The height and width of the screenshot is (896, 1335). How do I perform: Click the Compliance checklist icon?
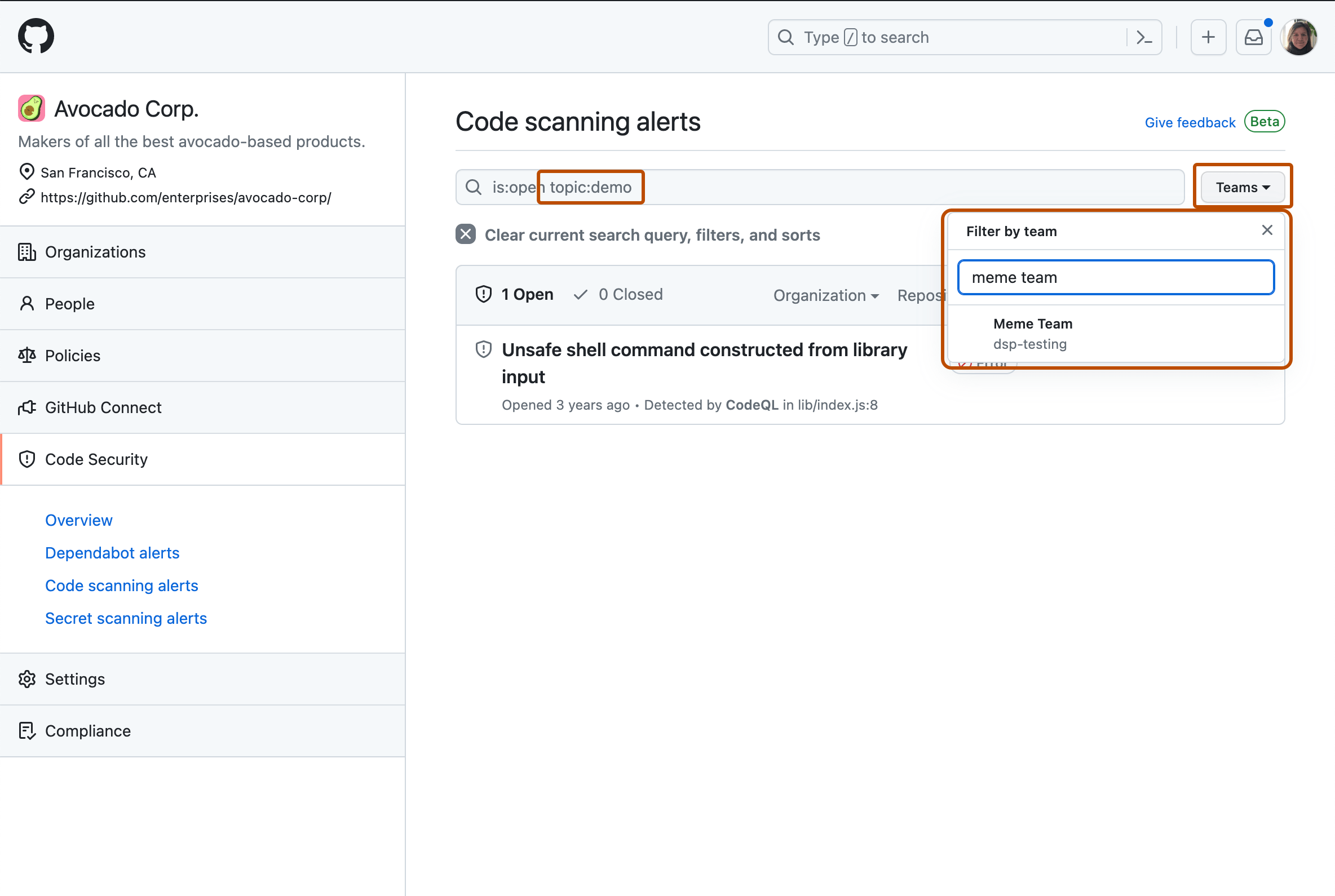click(x=27, y=731)
